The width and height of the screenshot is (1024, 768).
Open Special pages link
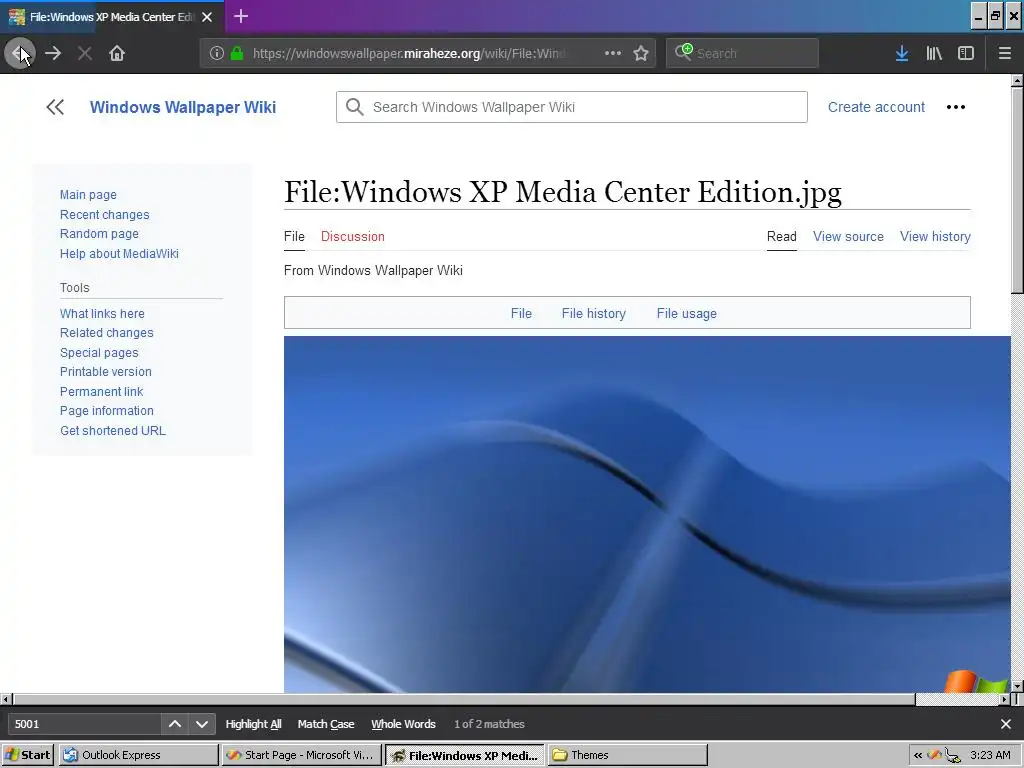[99, 353]
